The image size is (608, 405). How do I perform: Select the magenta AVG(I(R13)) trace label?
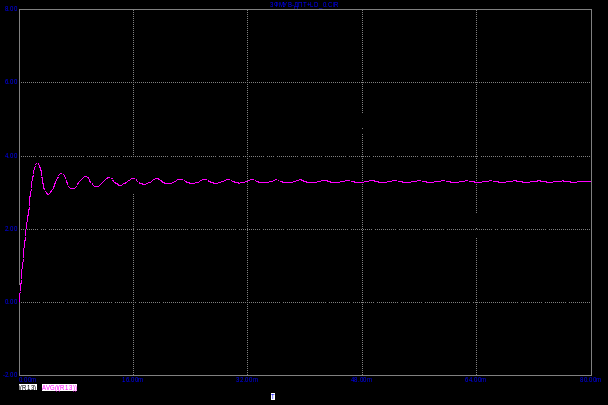coord(59,388)
